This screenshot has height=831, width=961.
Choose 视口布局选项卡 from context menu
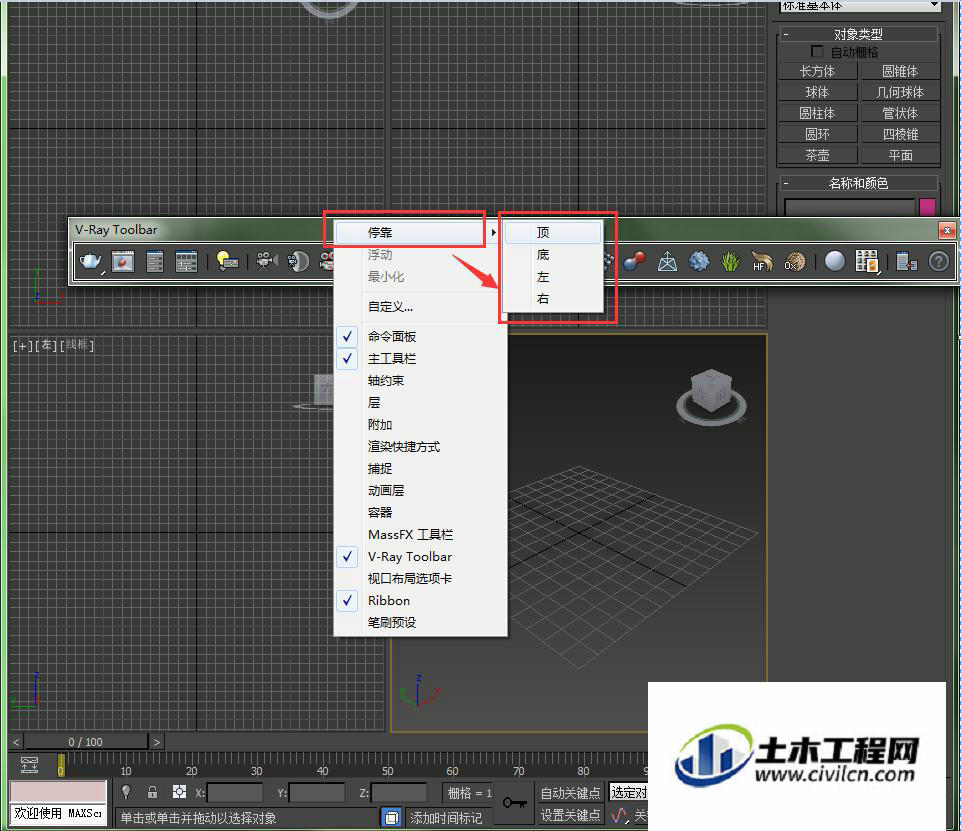420,579
